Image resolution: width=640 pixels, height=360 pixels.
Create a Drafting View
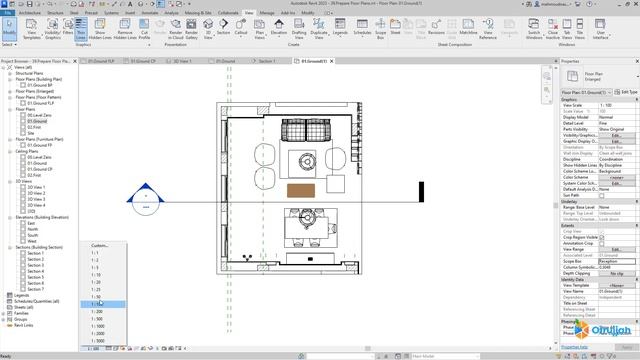coord(299,29)
